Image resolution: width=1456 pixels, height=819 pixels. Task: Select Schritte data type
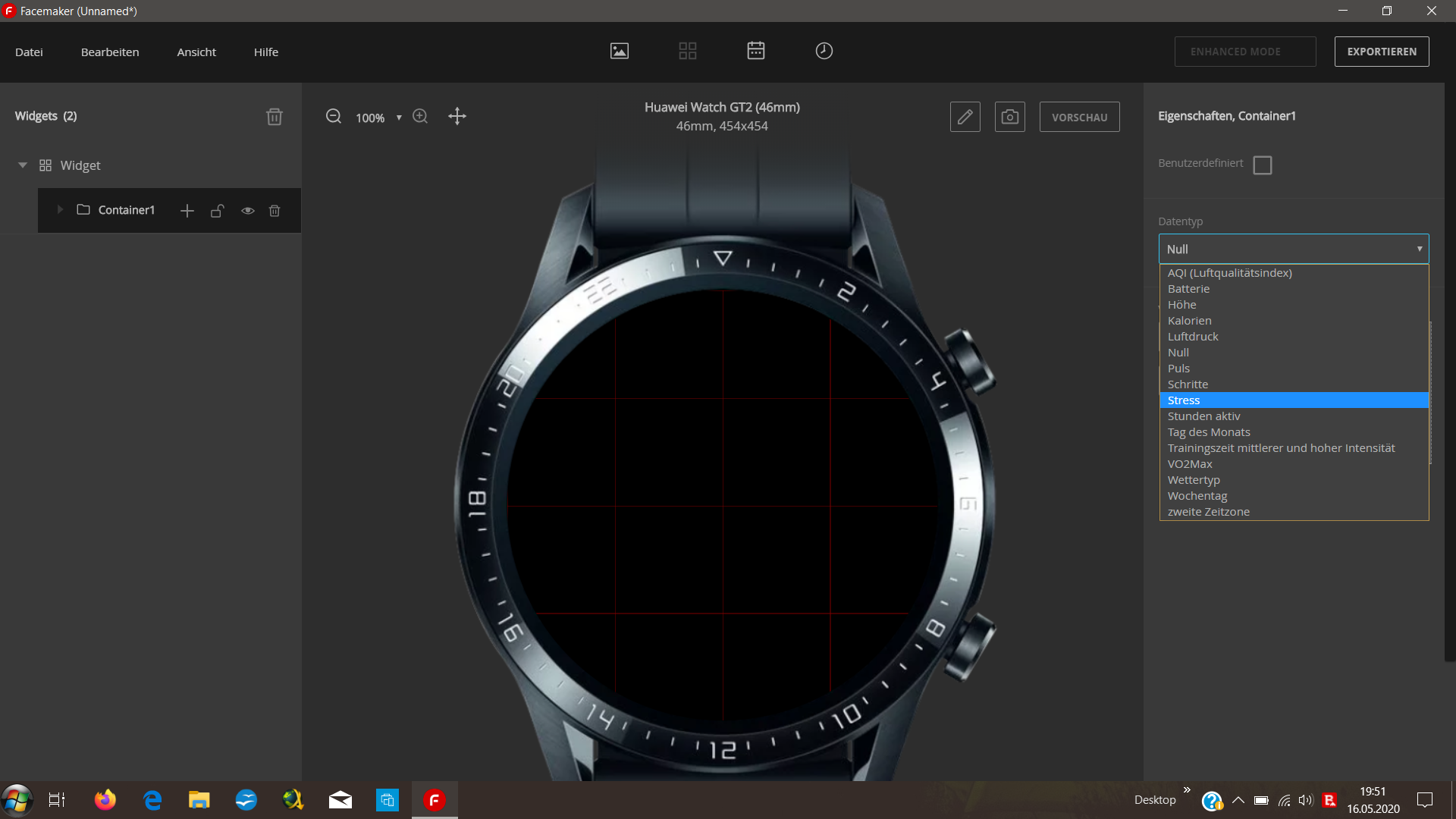coord(1294,384)
